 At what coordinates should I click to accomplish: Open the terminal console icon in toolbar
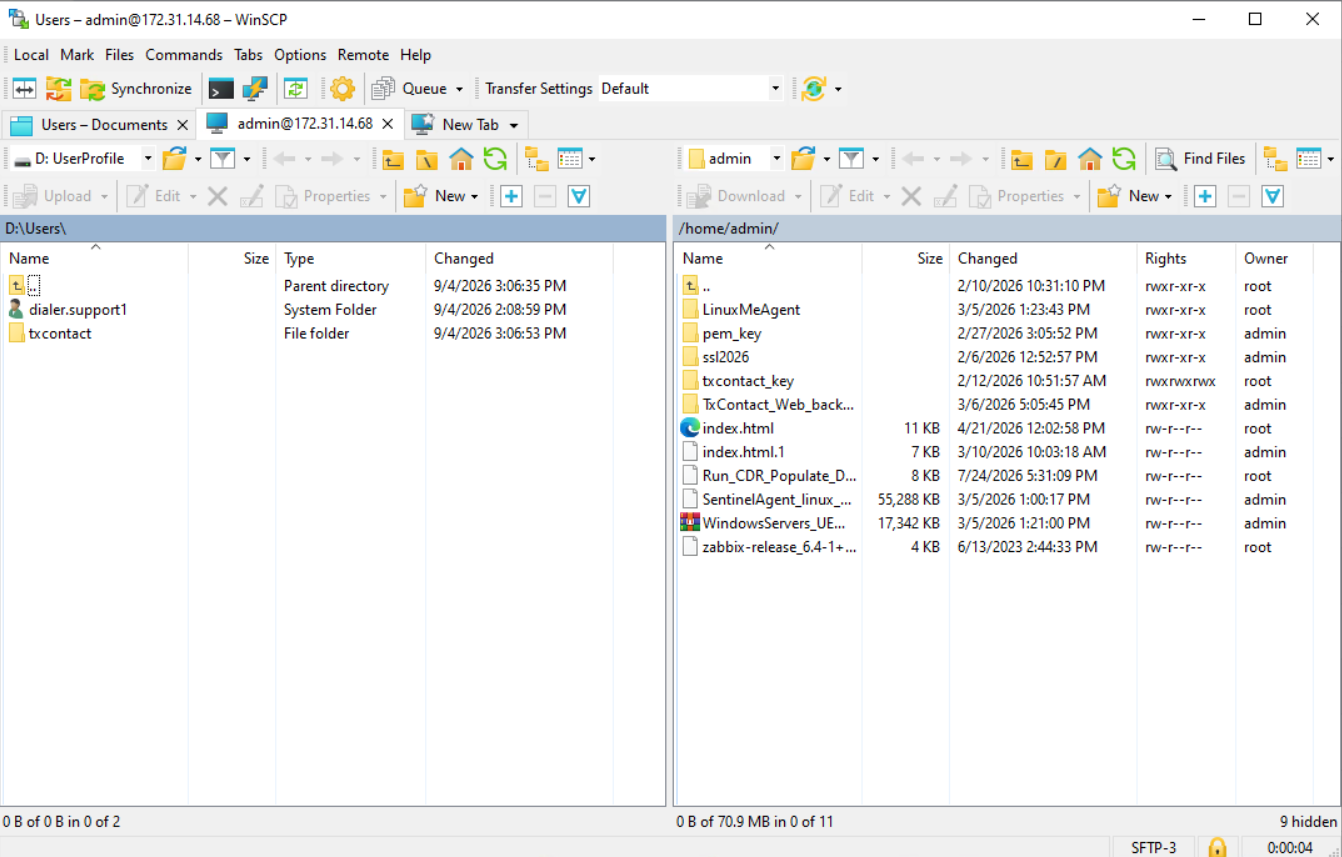[221, 89]
